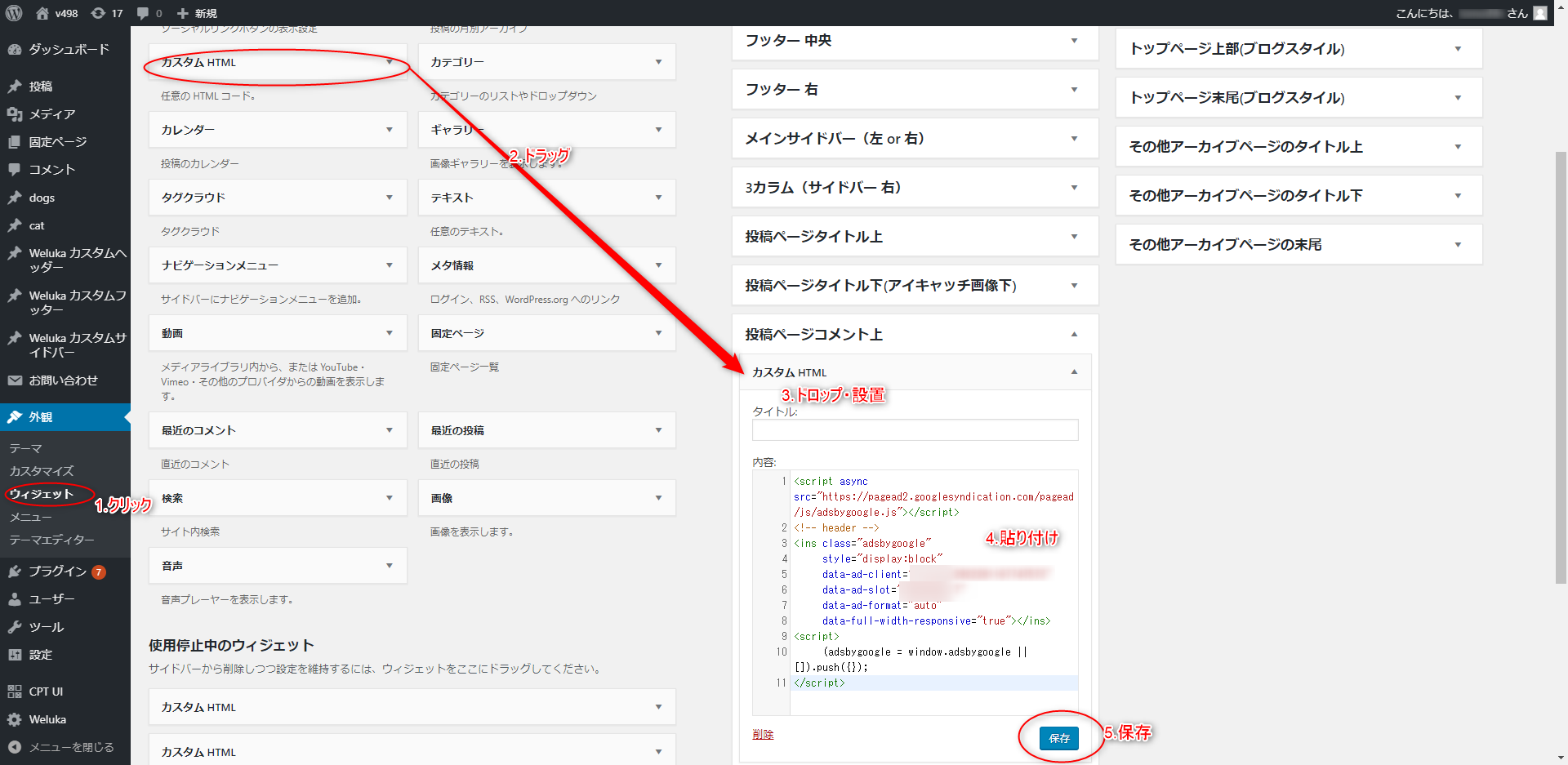
Task: Click the cat post type icon
Action: pyautogui.click(x=15, y=225)
